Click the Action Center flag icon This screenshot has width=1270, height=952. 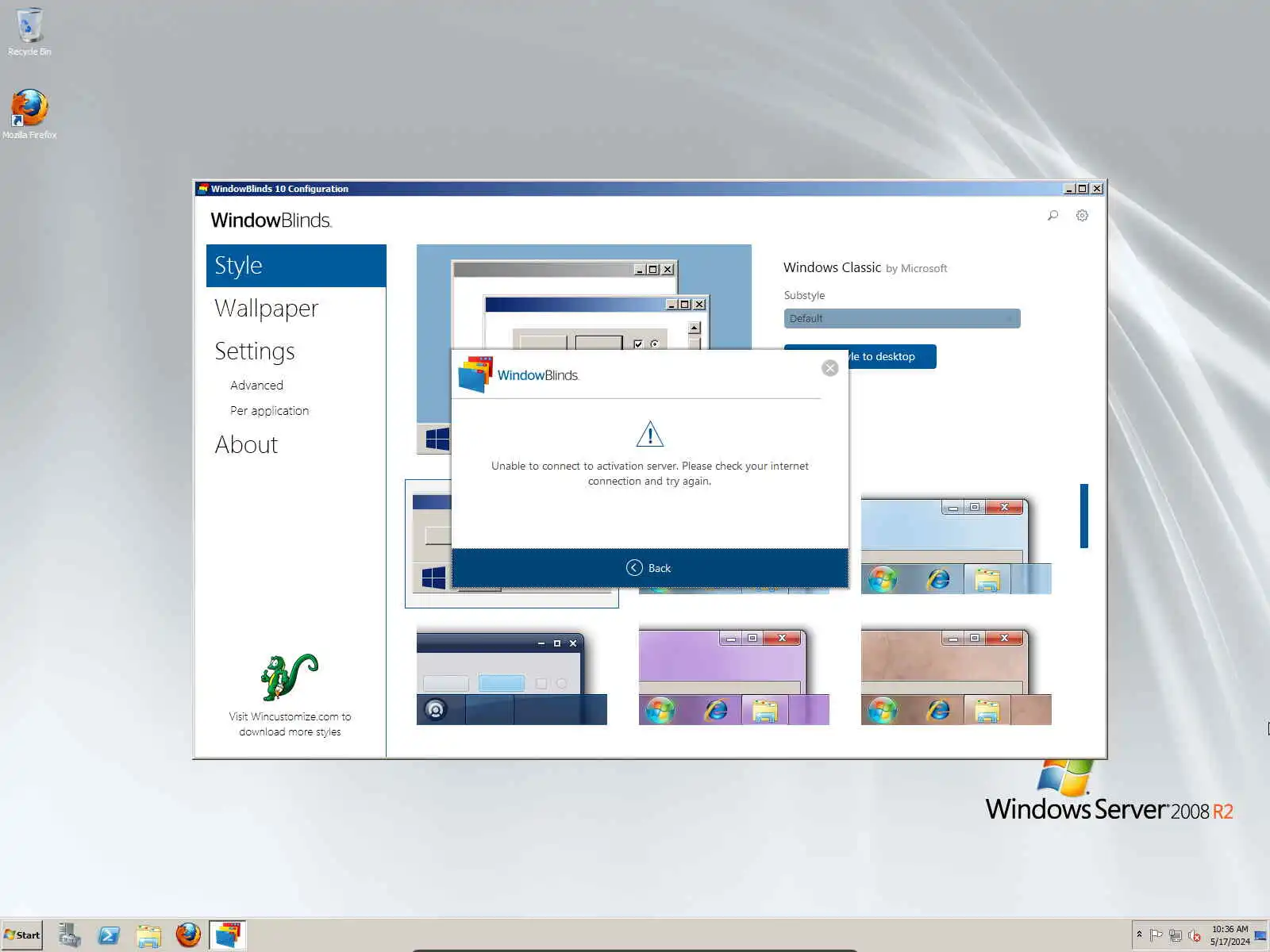(1156, 935)
